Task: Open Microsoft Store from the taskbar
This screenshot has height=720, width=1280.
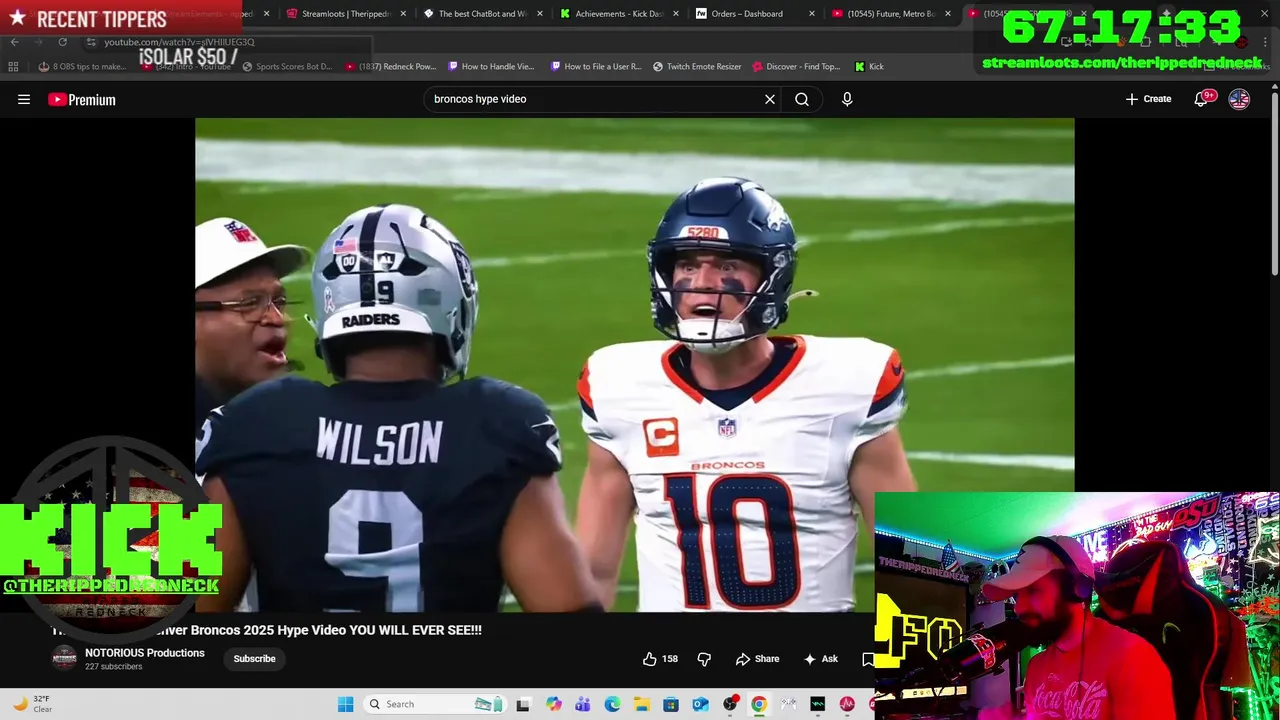Action: (671, 704)
